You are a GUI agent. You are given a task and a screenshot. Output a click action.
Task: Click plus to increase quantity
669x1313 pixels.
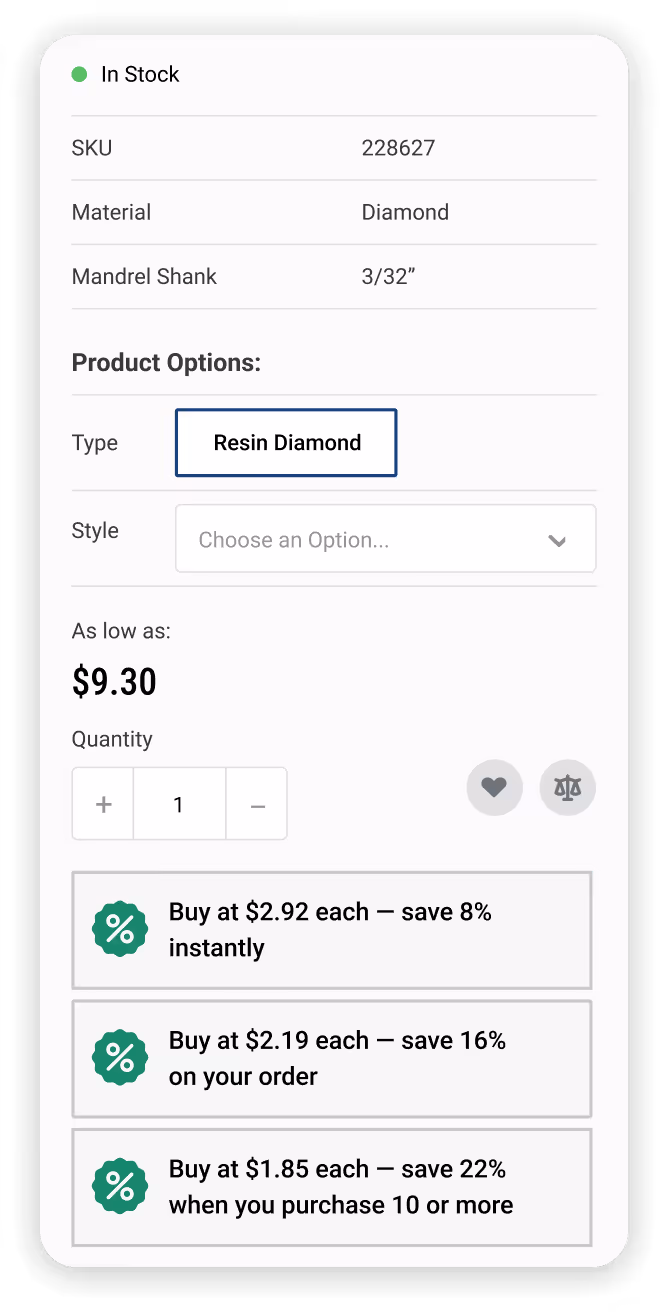pyautogui.click(x=102, y=803)
